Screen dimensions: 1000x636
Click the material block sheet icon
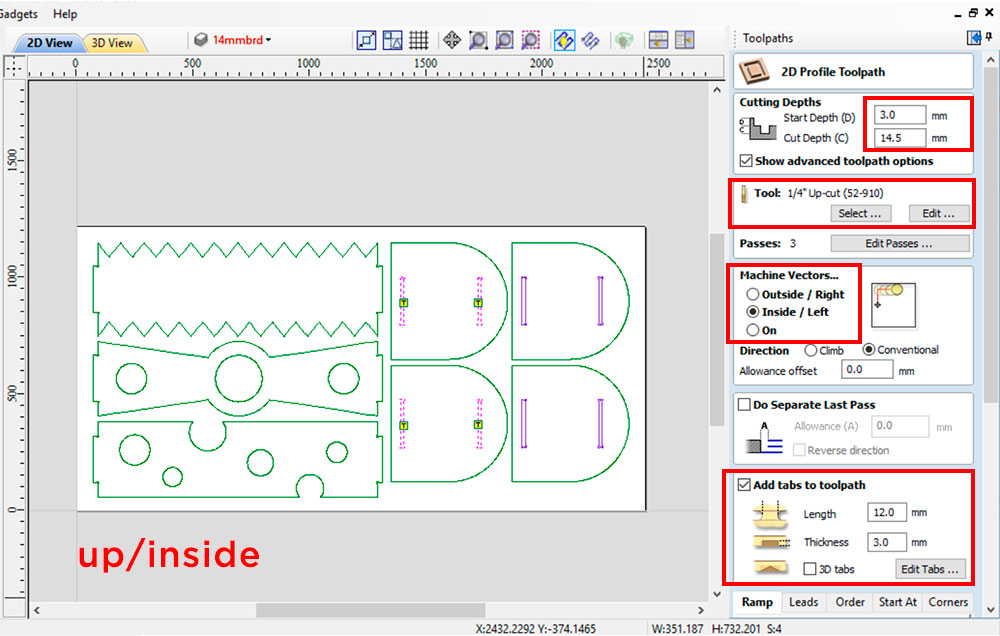point(201,40)
